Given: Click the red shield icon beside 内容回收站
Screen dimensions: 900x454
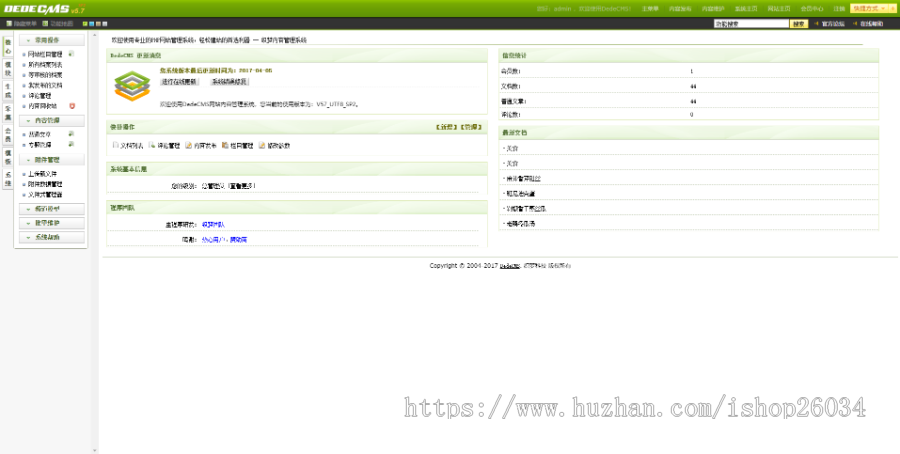Looking at the screenshot, I should (x=72, y=106).
